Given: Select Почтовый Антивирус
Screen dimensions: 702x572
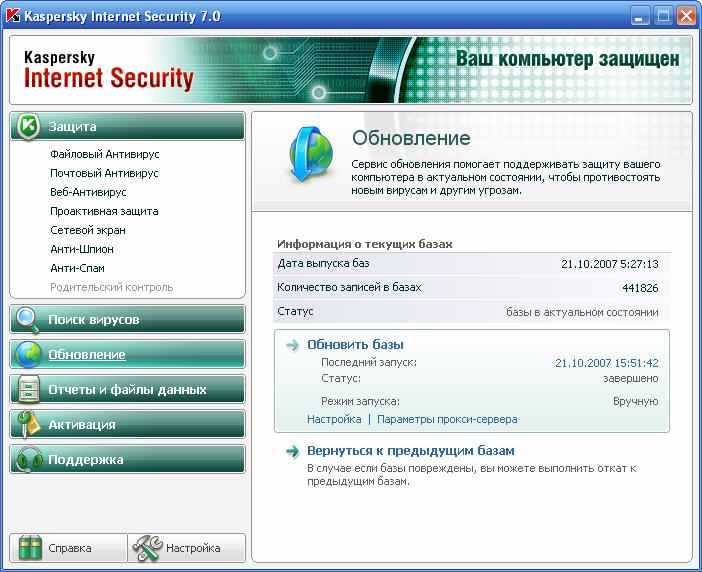Looking at the screenshot, I should point(104,173).
